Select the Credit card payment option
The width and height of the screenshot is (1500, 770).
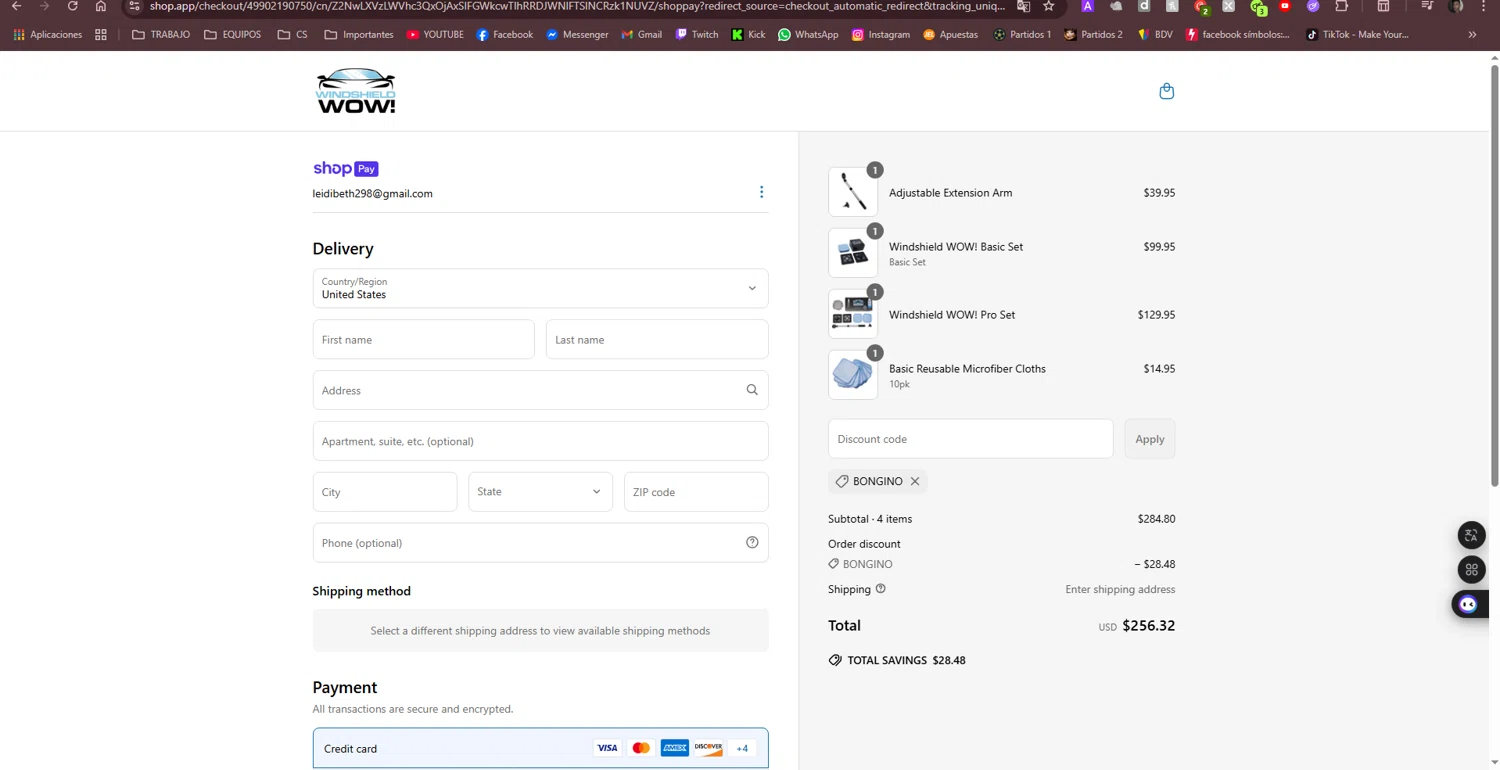tap(540, 748)
